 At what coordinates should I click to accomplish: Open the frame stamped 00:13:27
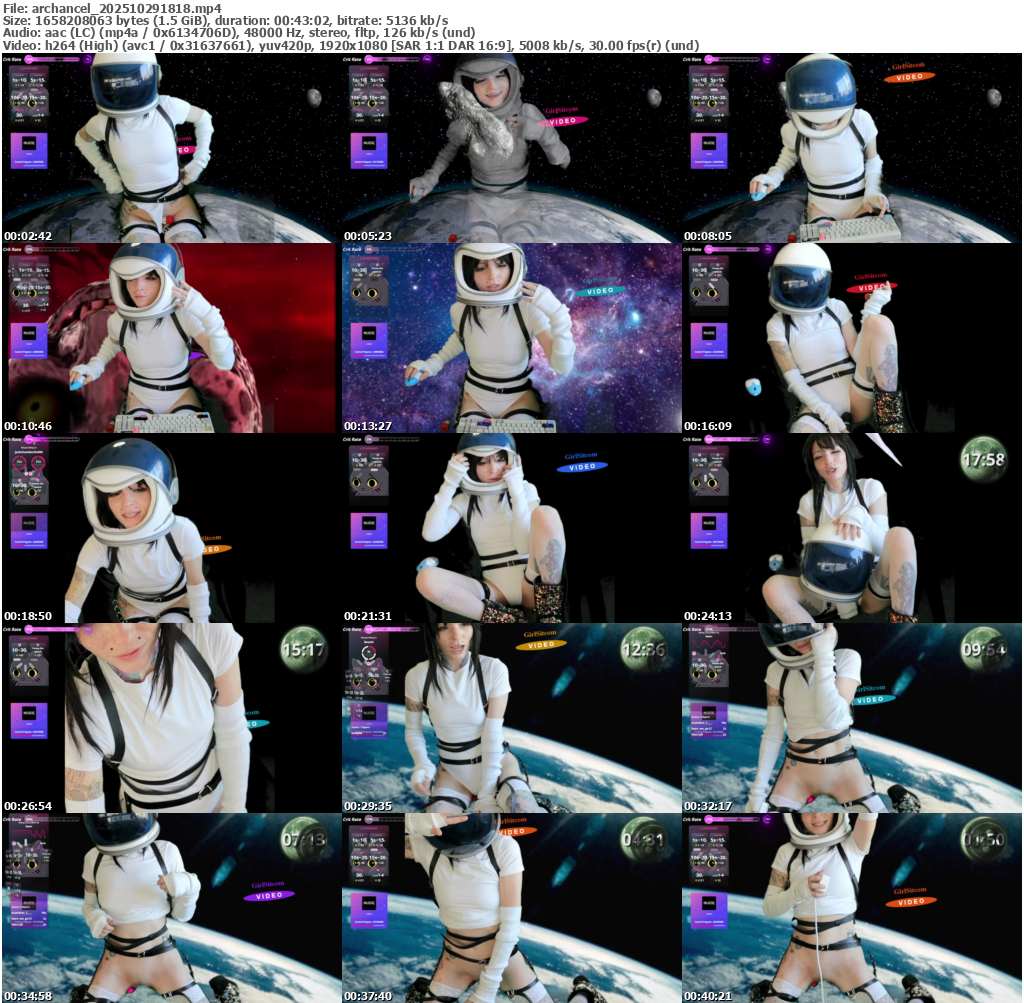coord(511,338)
